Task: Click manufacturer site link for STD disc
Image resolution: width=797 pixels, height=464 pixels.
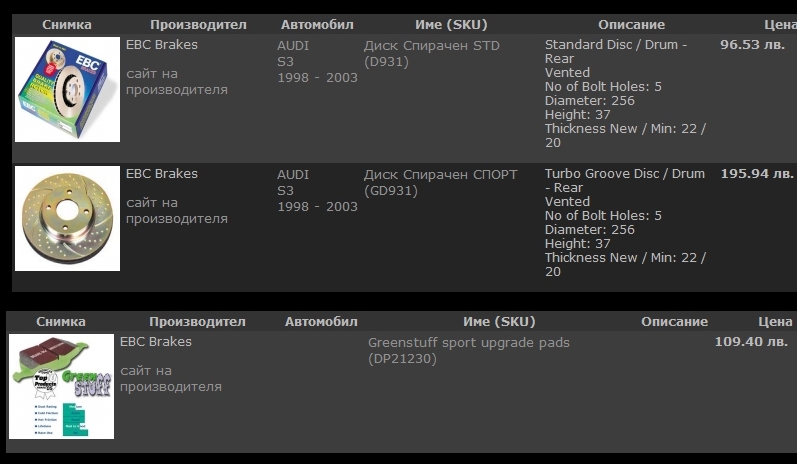Action: click(x=176, y=82)
